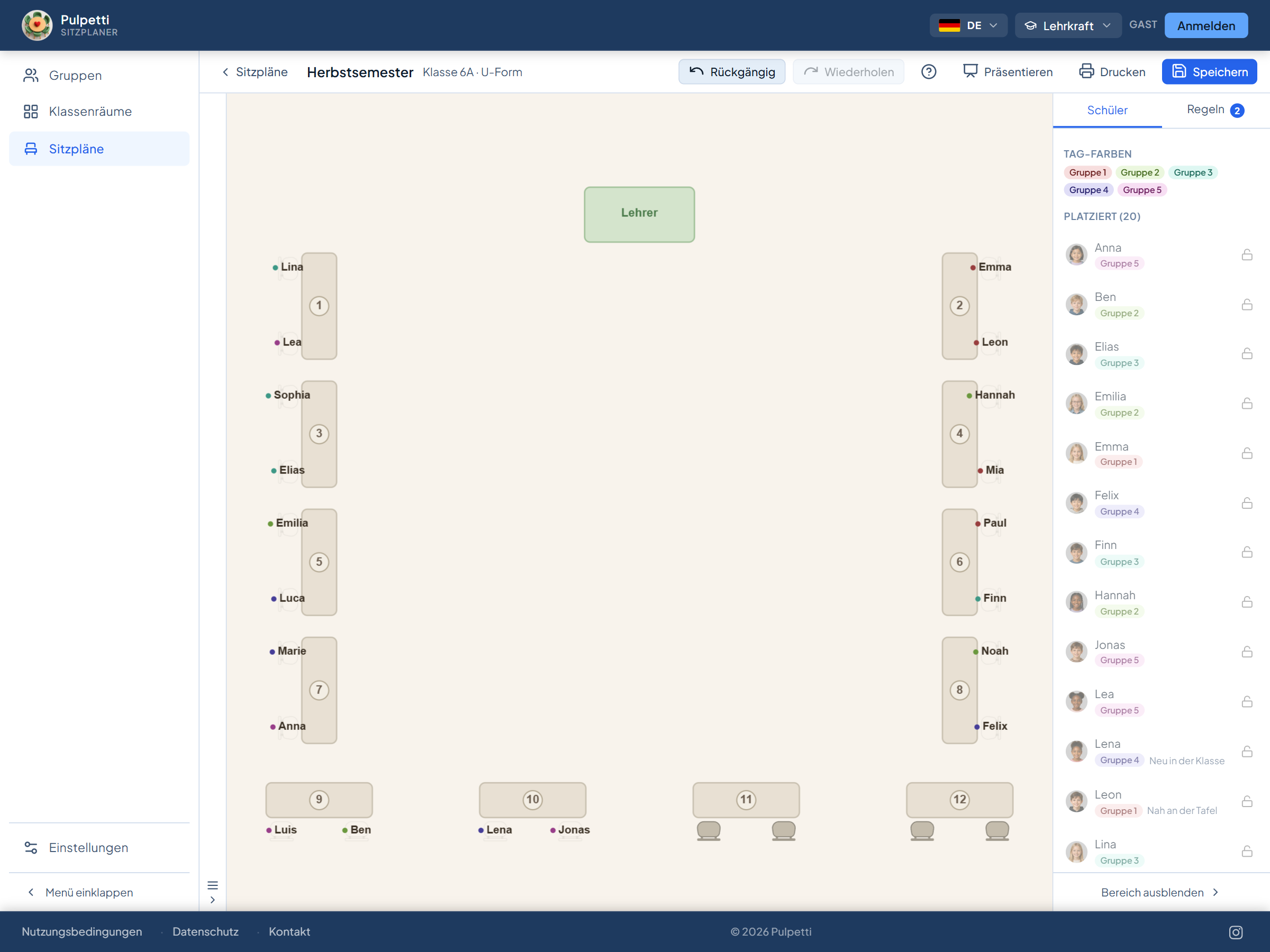Select the Gruppe 4 tag color
The image size is (1270, 952).
[1088, 190]
